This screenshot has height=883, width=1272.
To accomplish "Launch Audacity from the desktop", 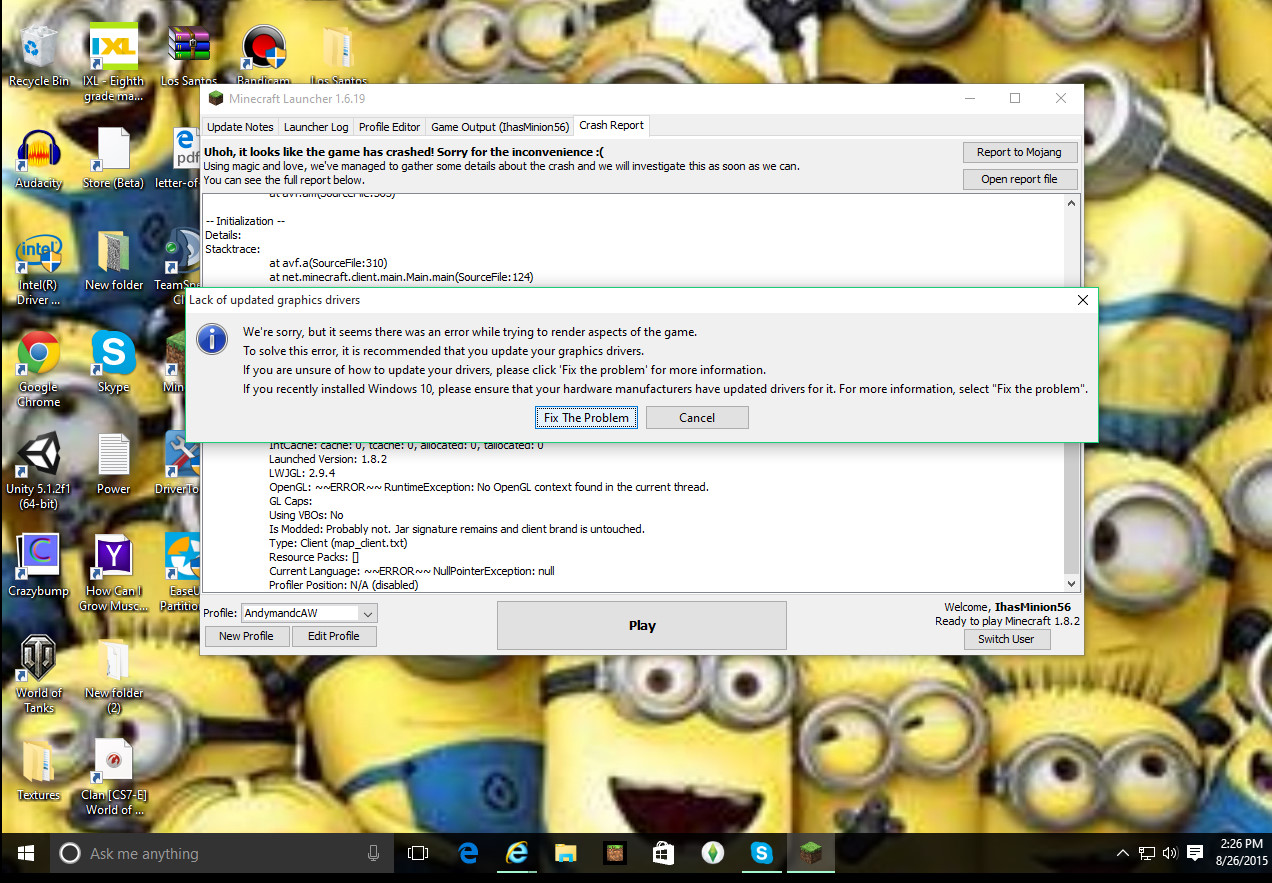I will click(x=39, y=158).
